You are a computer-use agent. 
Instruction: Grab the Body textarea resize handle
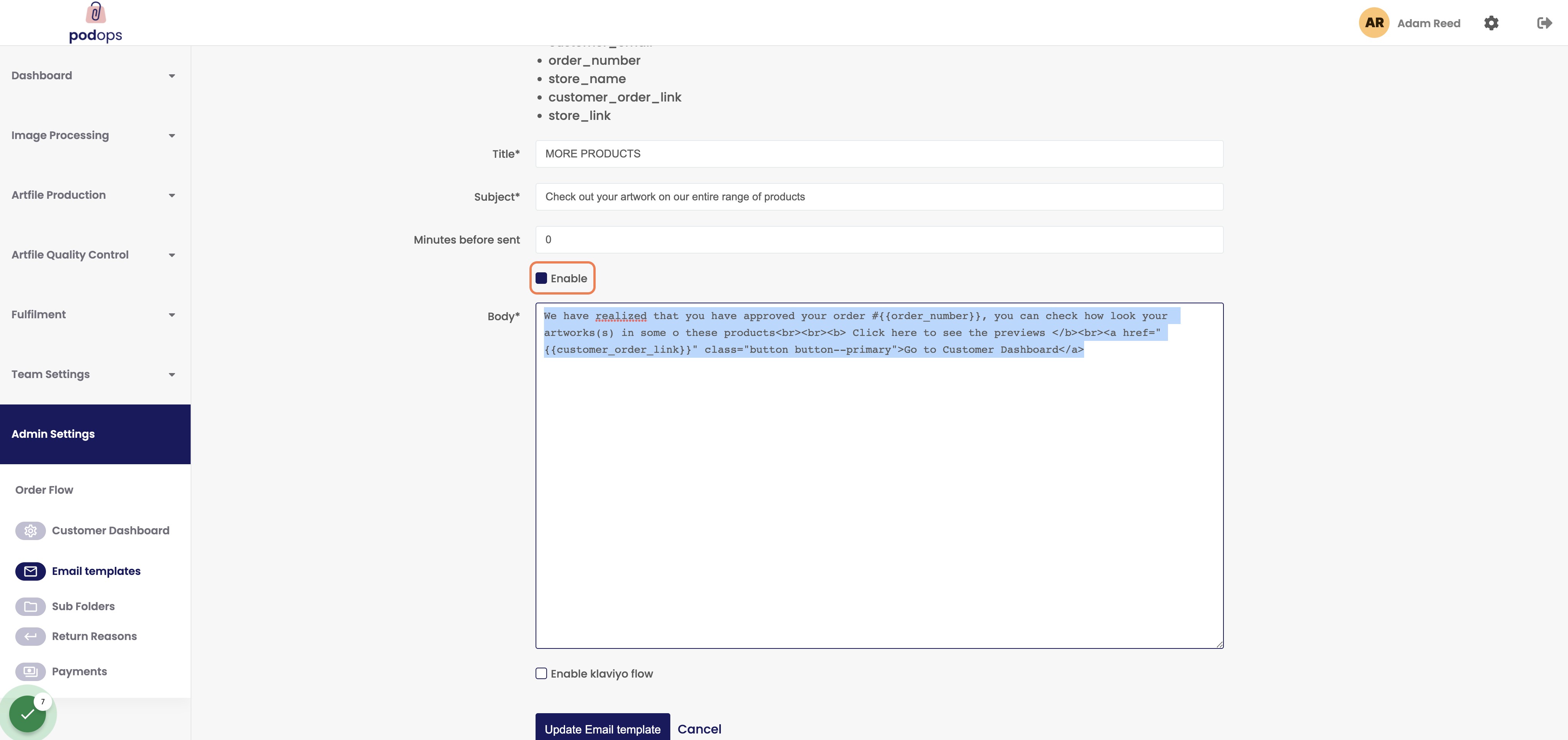click(1219, 644)
